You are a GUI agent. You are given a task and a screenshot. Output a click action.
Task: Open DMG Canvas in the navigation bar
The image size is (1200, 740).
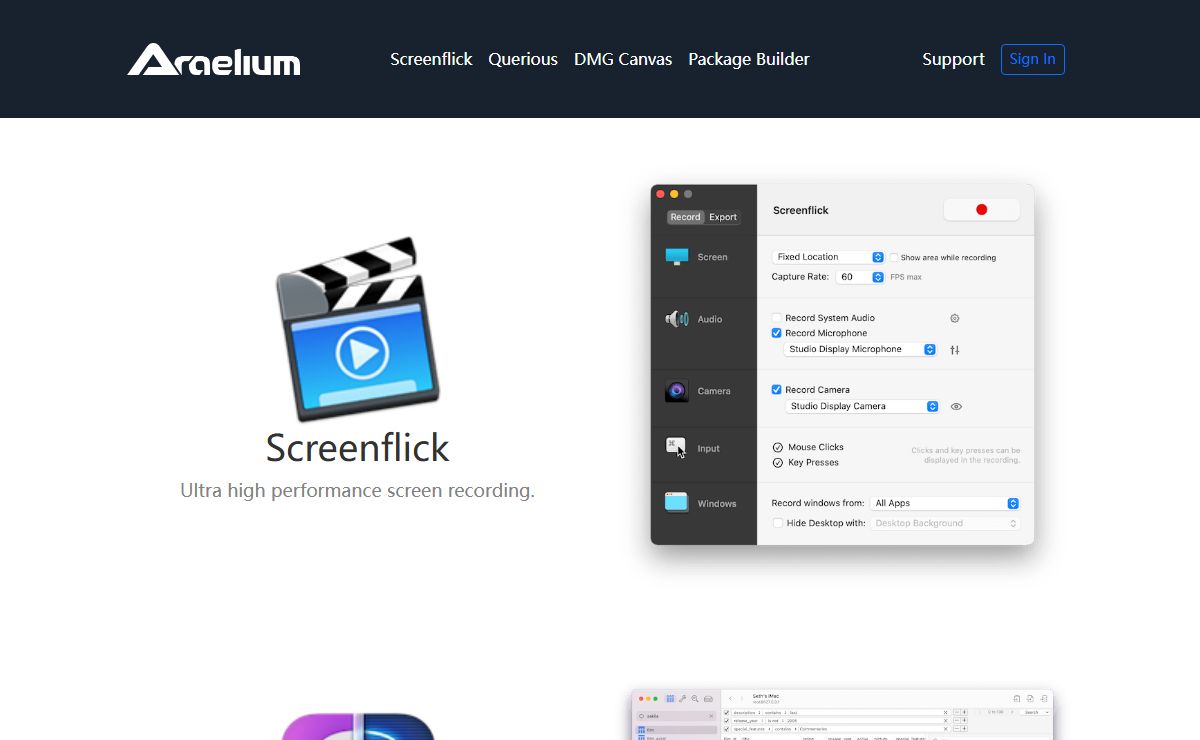coord(623,59)
